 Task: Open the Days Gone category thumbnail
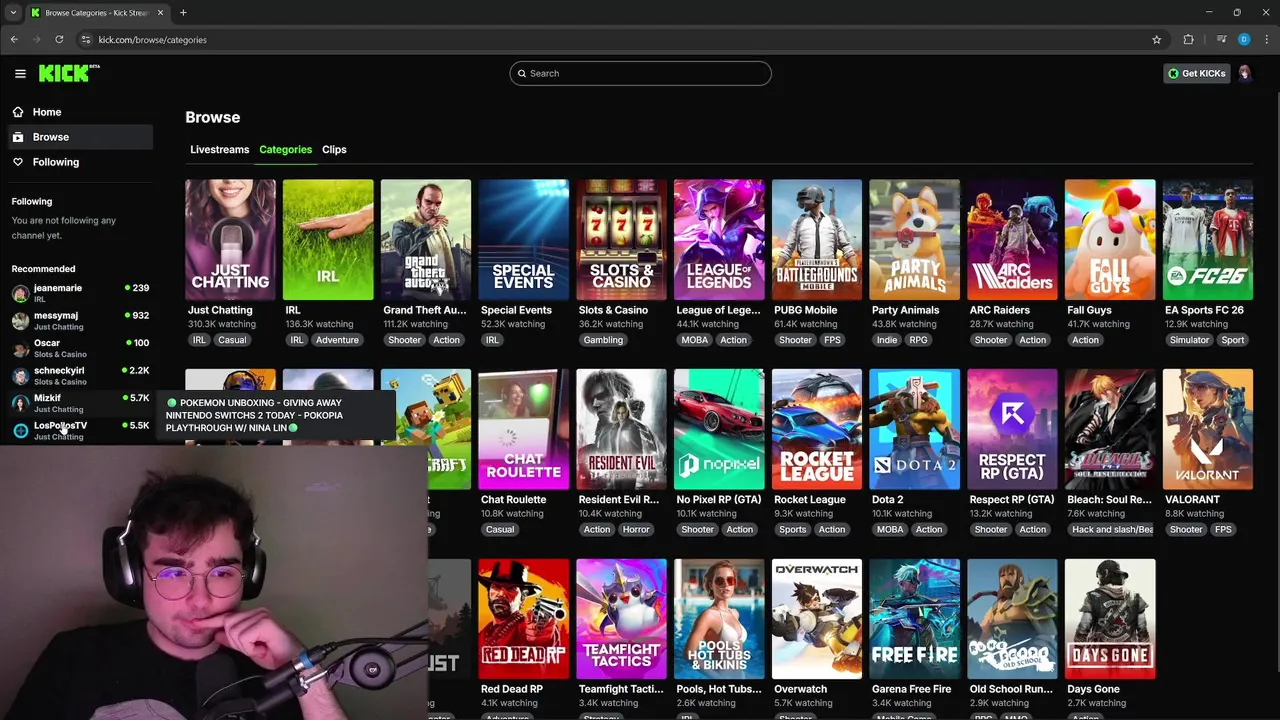point(1110,619)
